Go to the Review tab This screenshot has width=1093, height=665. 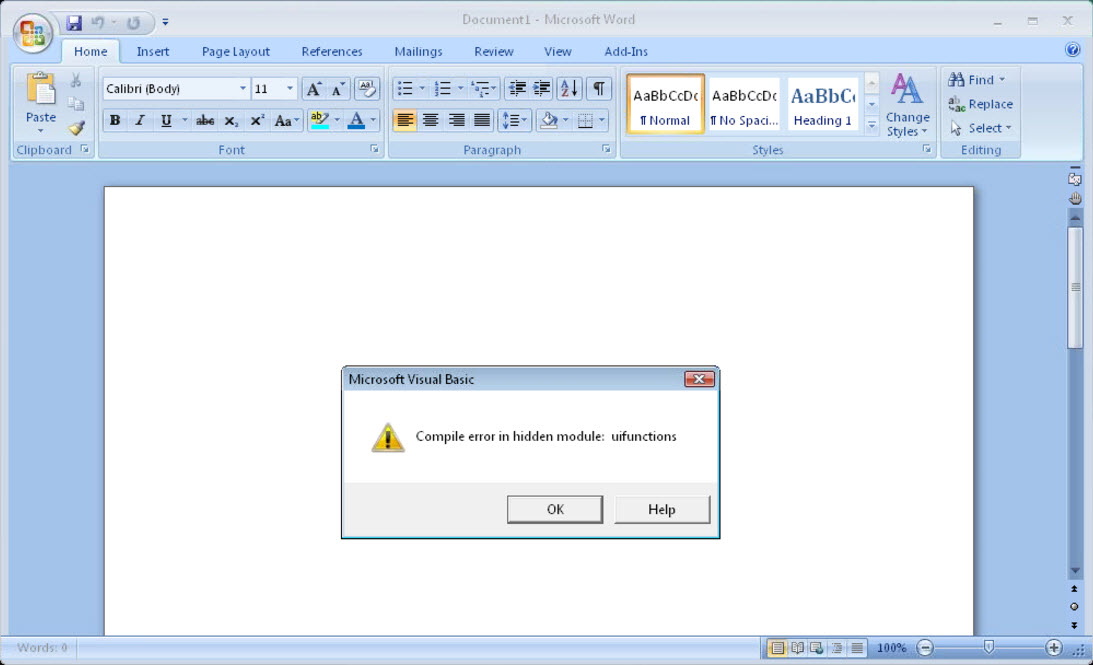[x=494, y=52]
